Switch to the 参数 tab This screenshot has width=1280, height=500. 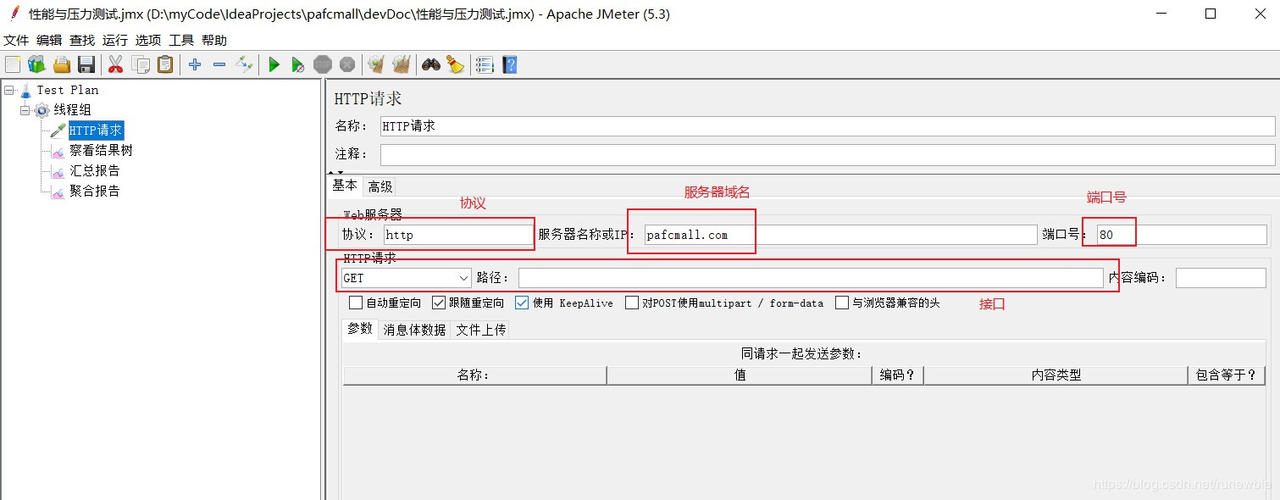360,329
